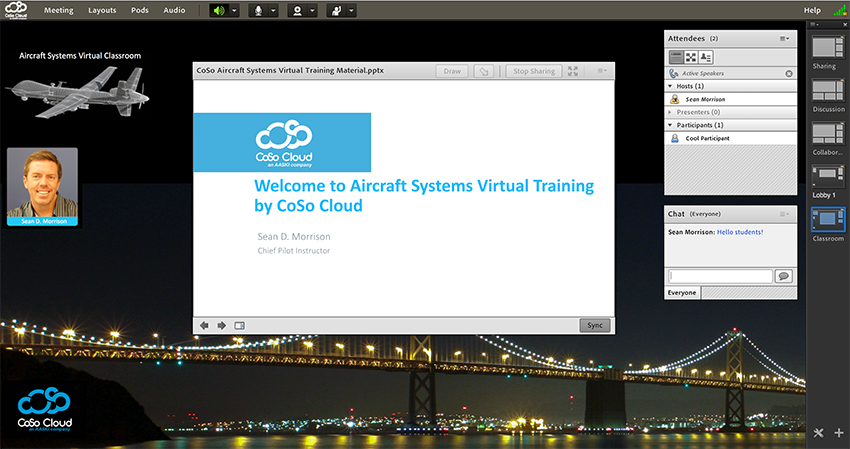Click the Draw button in share pod
This screenshot has height=449, width=850.
(x=452, y=71)
